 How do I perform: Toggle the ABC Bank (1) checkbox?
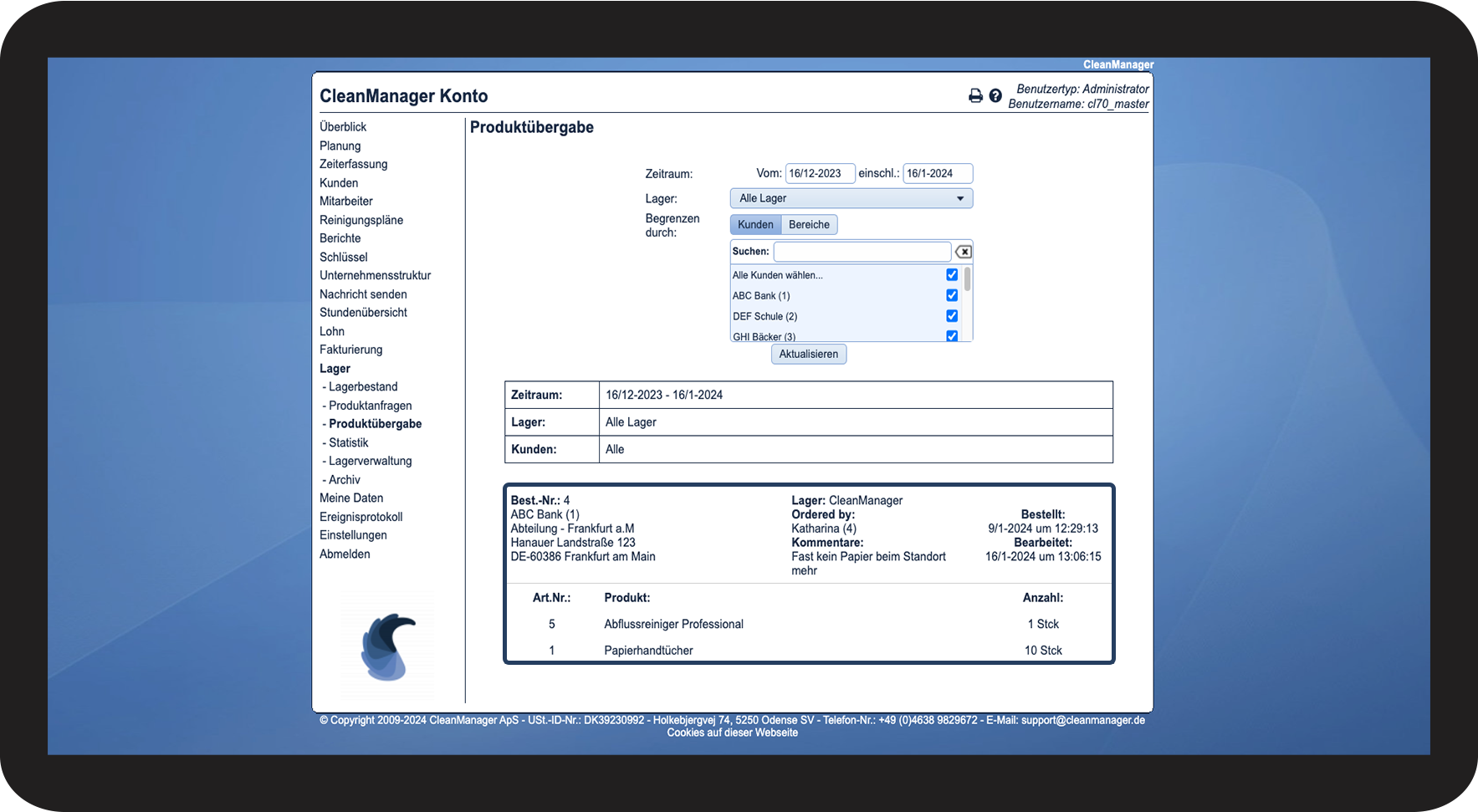click(952, 295)
